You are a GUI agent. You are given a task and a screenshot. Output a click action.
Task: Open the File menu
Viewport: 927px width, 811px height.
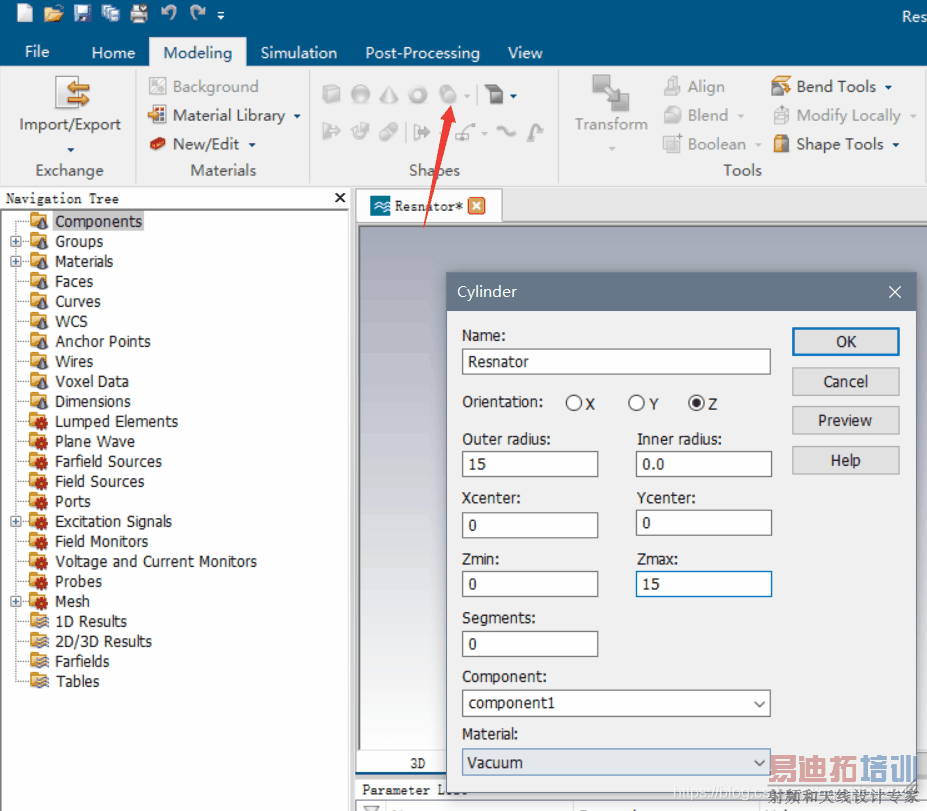[37, 51]
